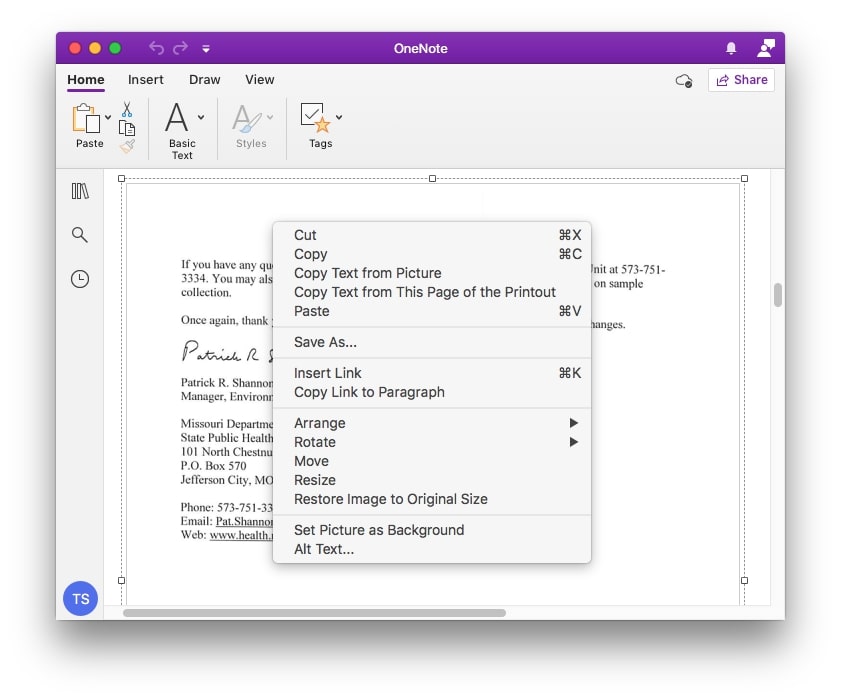Click the Tags checkbox-star icon
Screen dimensions: 841x700
point(315,117)
